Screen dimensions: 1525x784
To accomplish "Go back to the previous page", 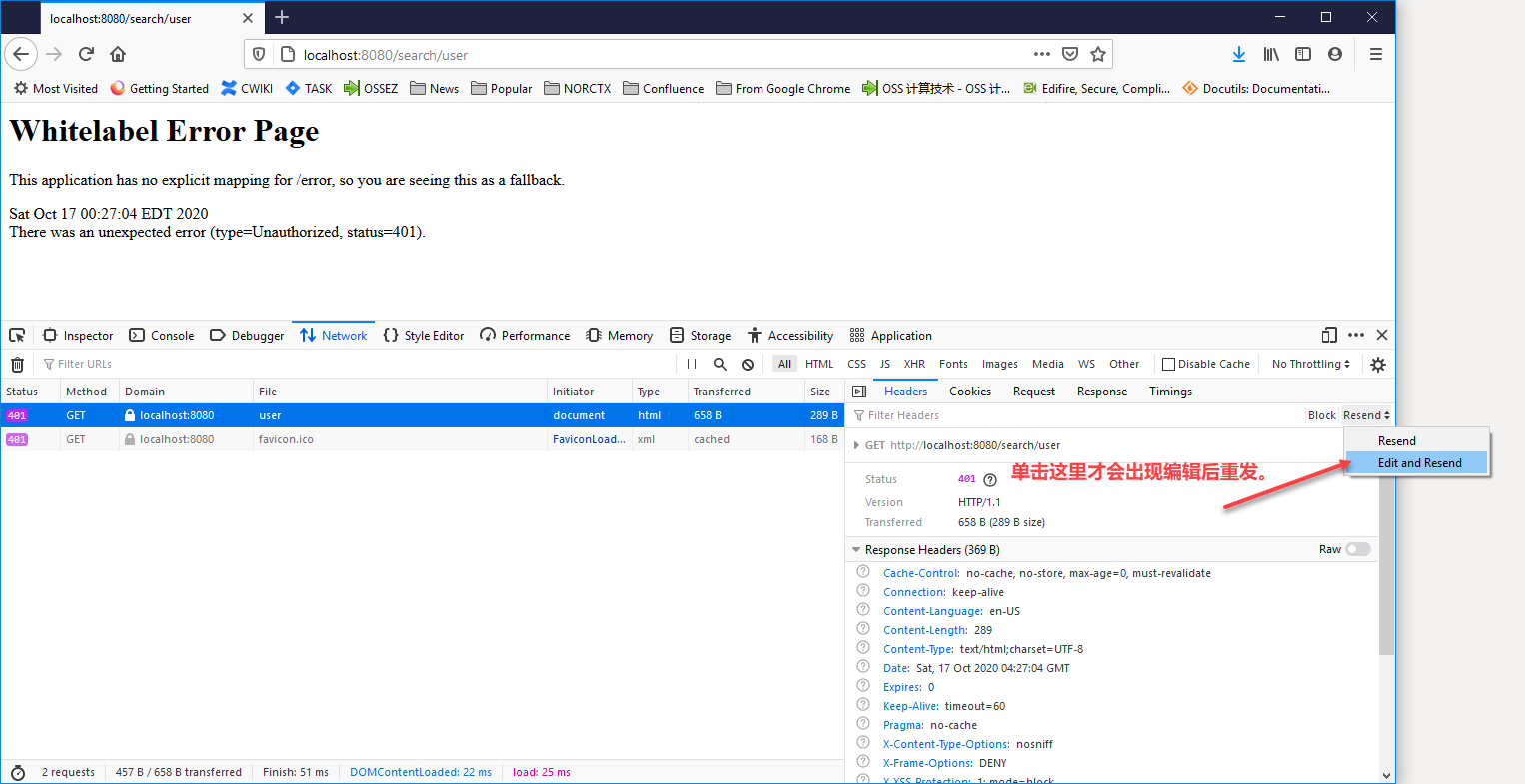I will [21, 54].
